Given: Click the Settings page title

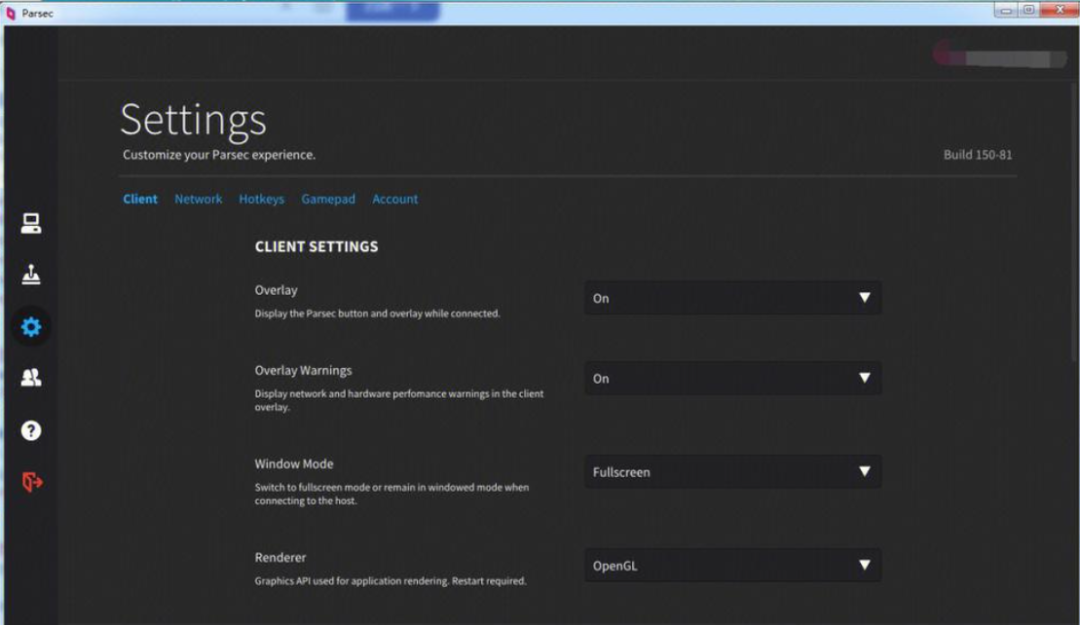Looking at the screenshot, I should (194, 120).
